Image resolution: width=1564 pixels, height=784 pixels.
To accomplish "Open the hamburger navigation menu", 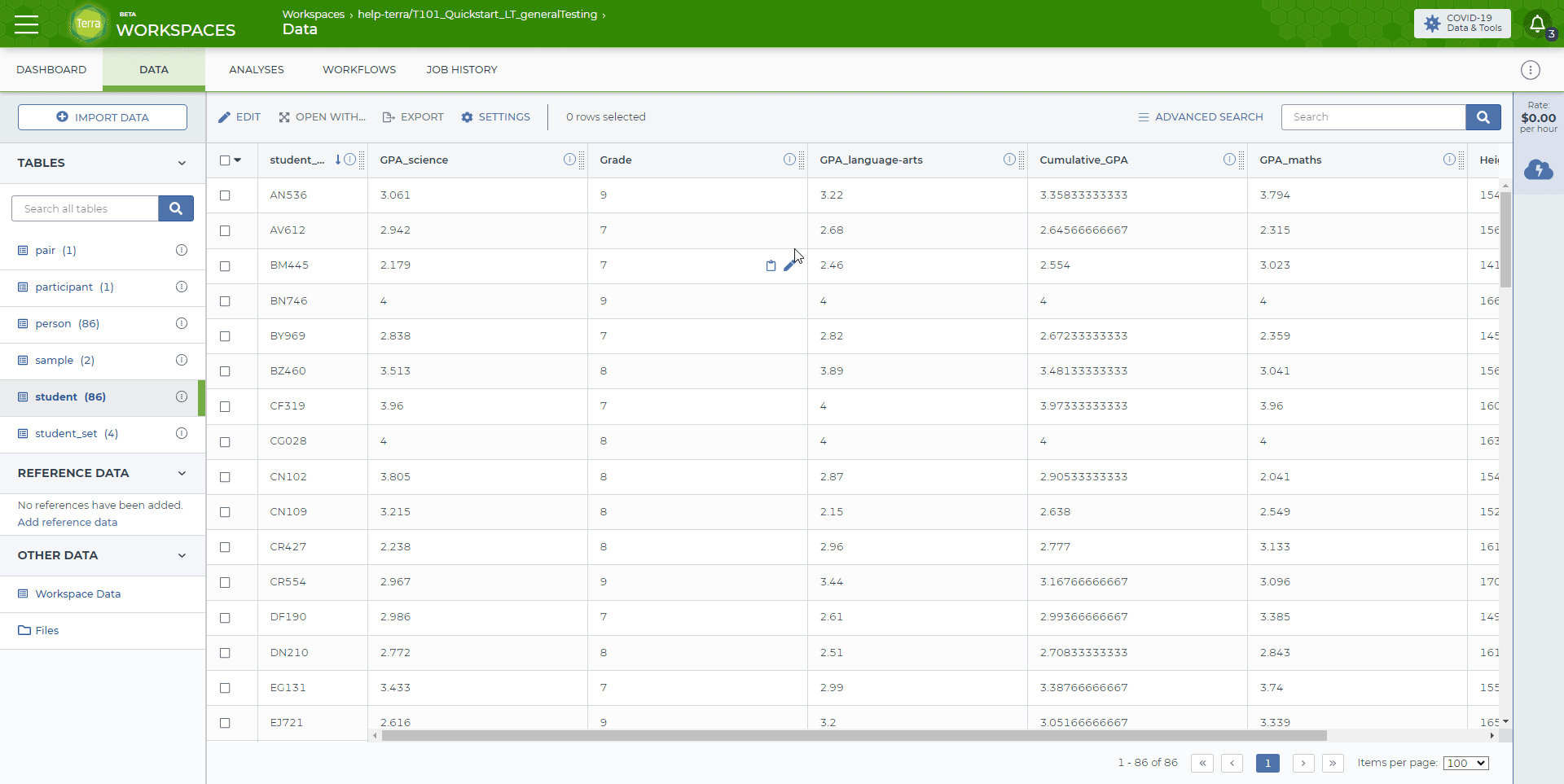I will pos(26,24).
